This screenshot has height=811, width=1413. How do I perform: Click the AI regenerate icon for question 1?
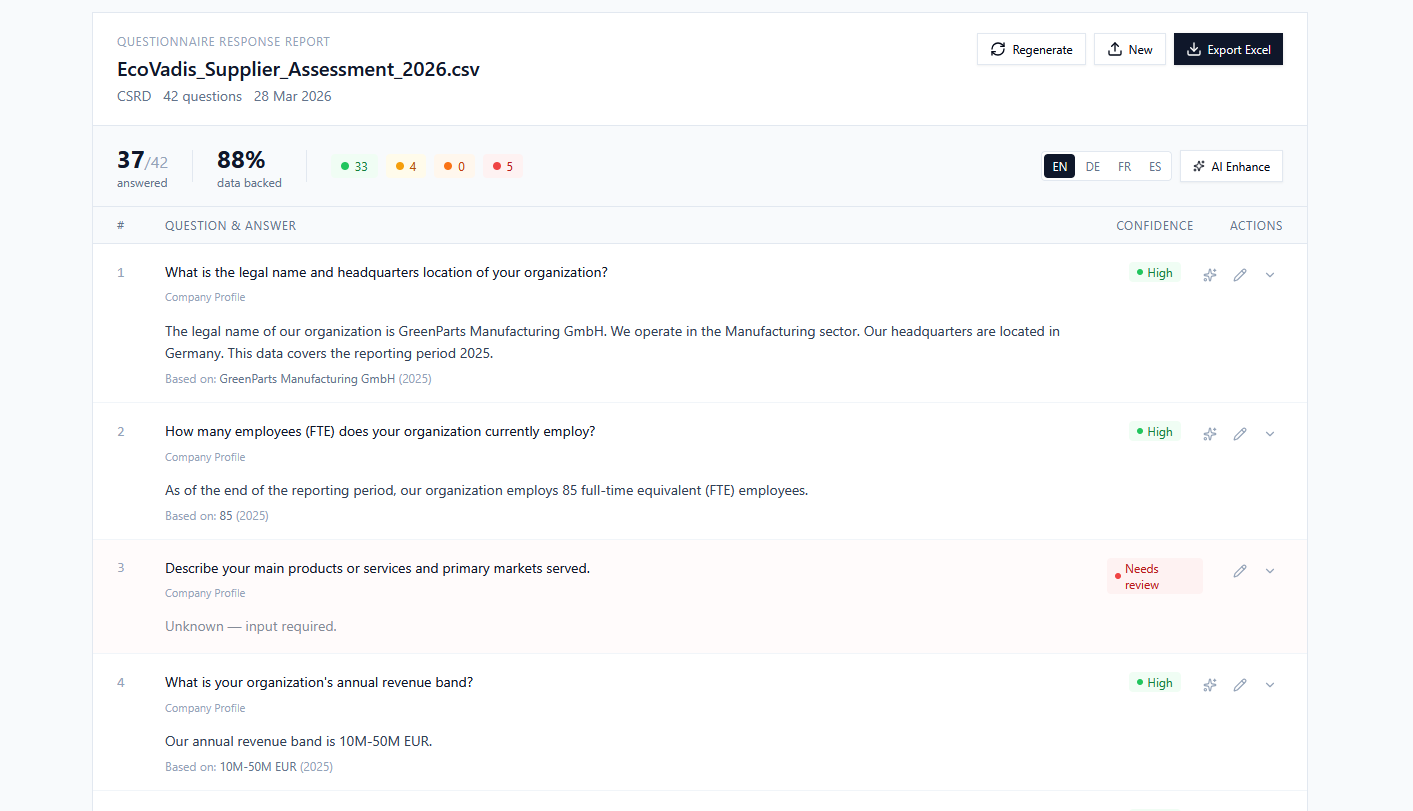tap(1209, 273)
